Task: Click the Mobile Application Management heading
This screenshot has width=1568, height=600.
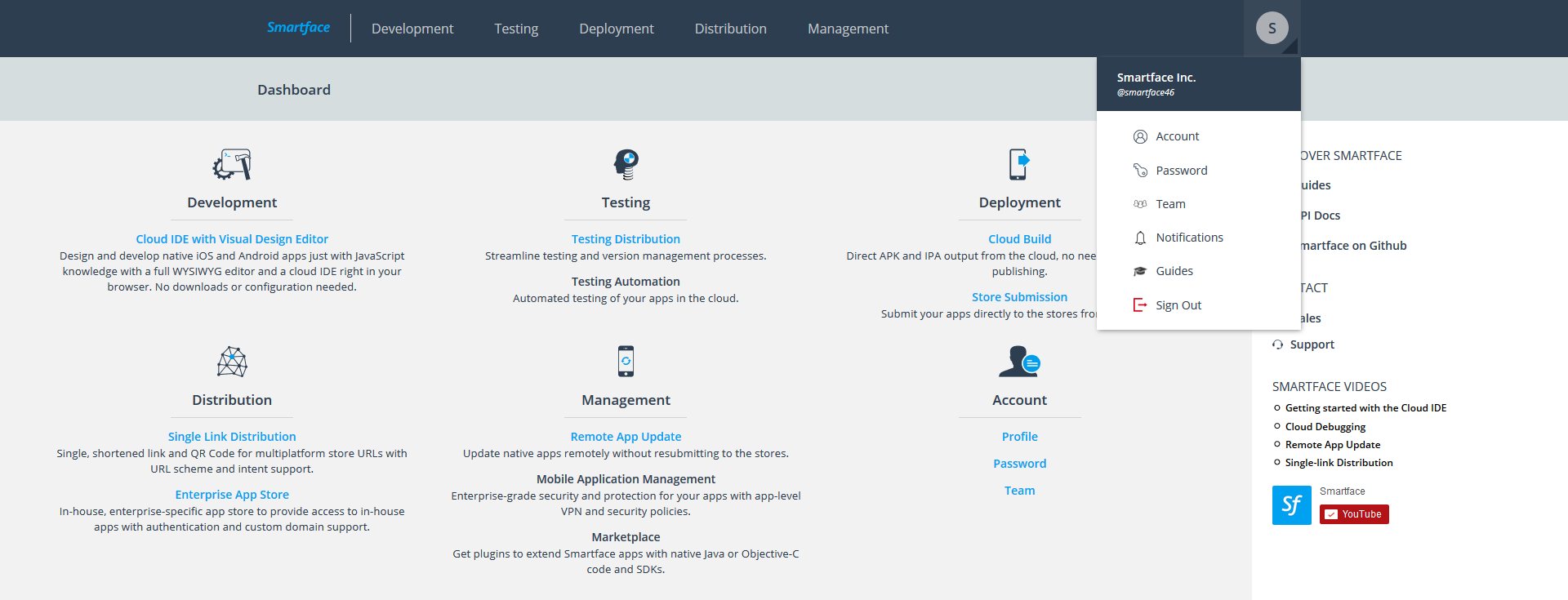Action: click(x=626, y=479)
